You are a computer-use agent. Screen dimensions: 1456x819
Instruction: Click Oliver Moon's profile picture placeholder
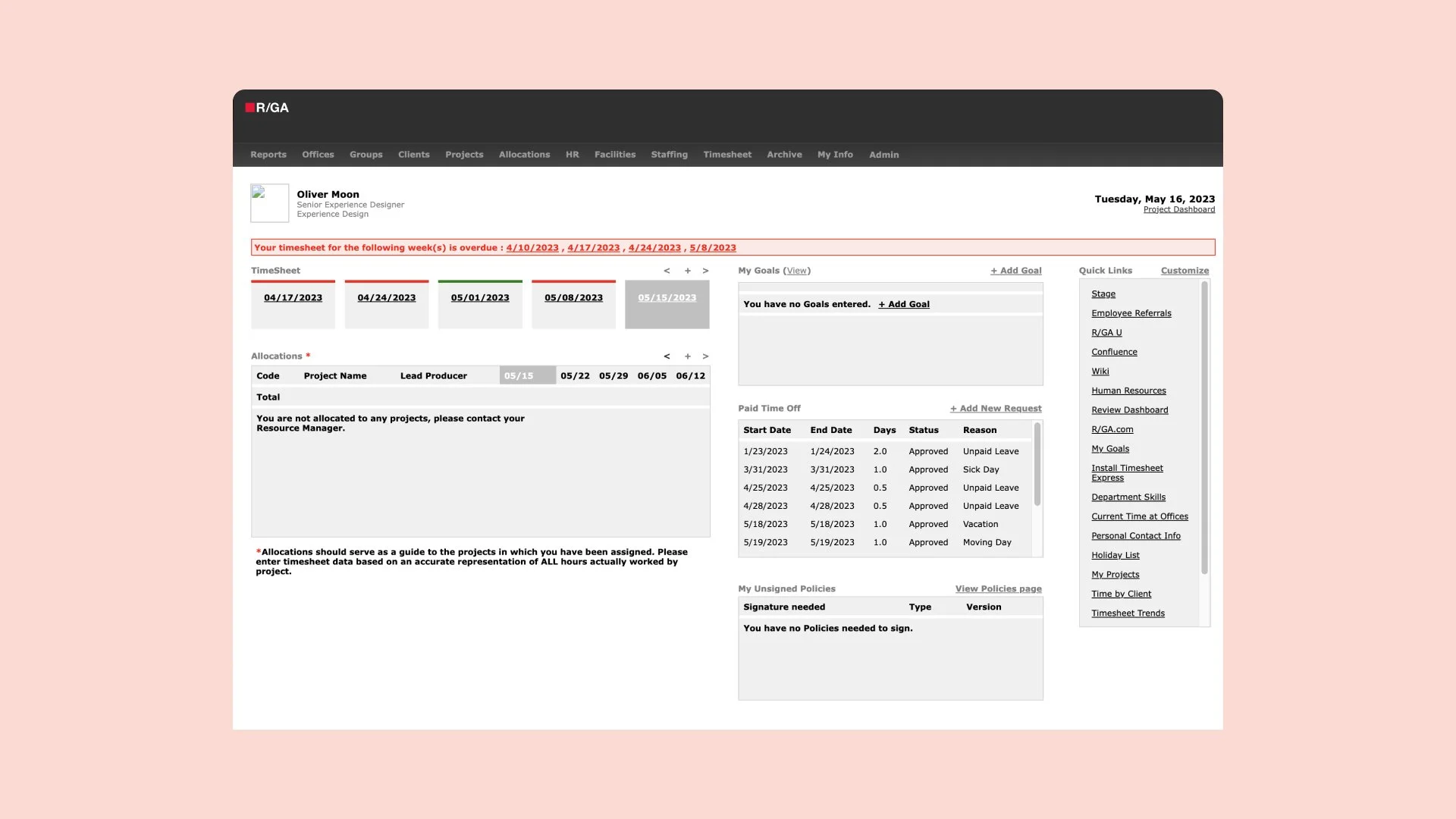(269, 202)
